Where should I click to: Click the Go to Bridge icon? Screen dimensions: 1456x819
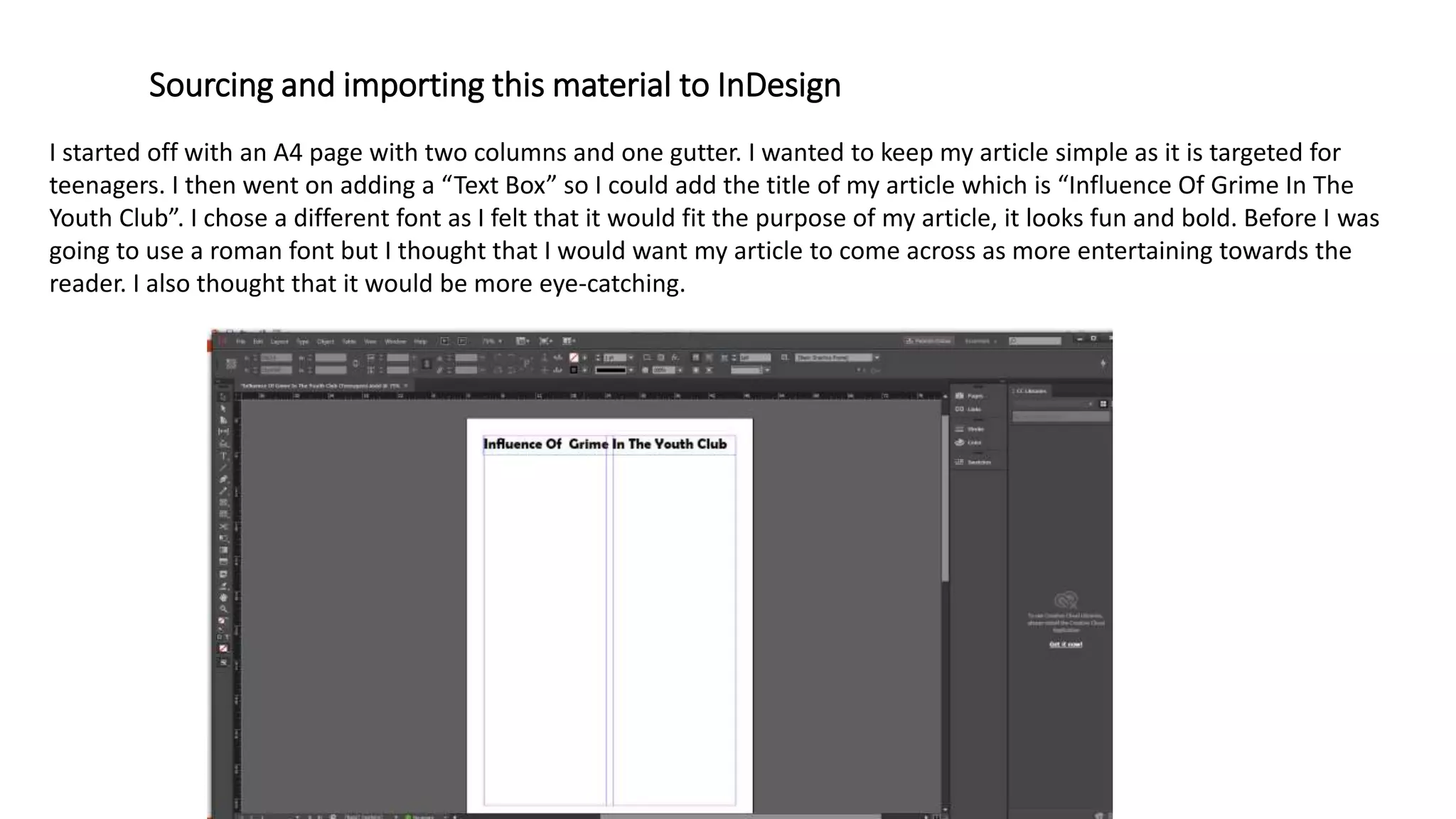pyautogui.click(x=444, y=341)
